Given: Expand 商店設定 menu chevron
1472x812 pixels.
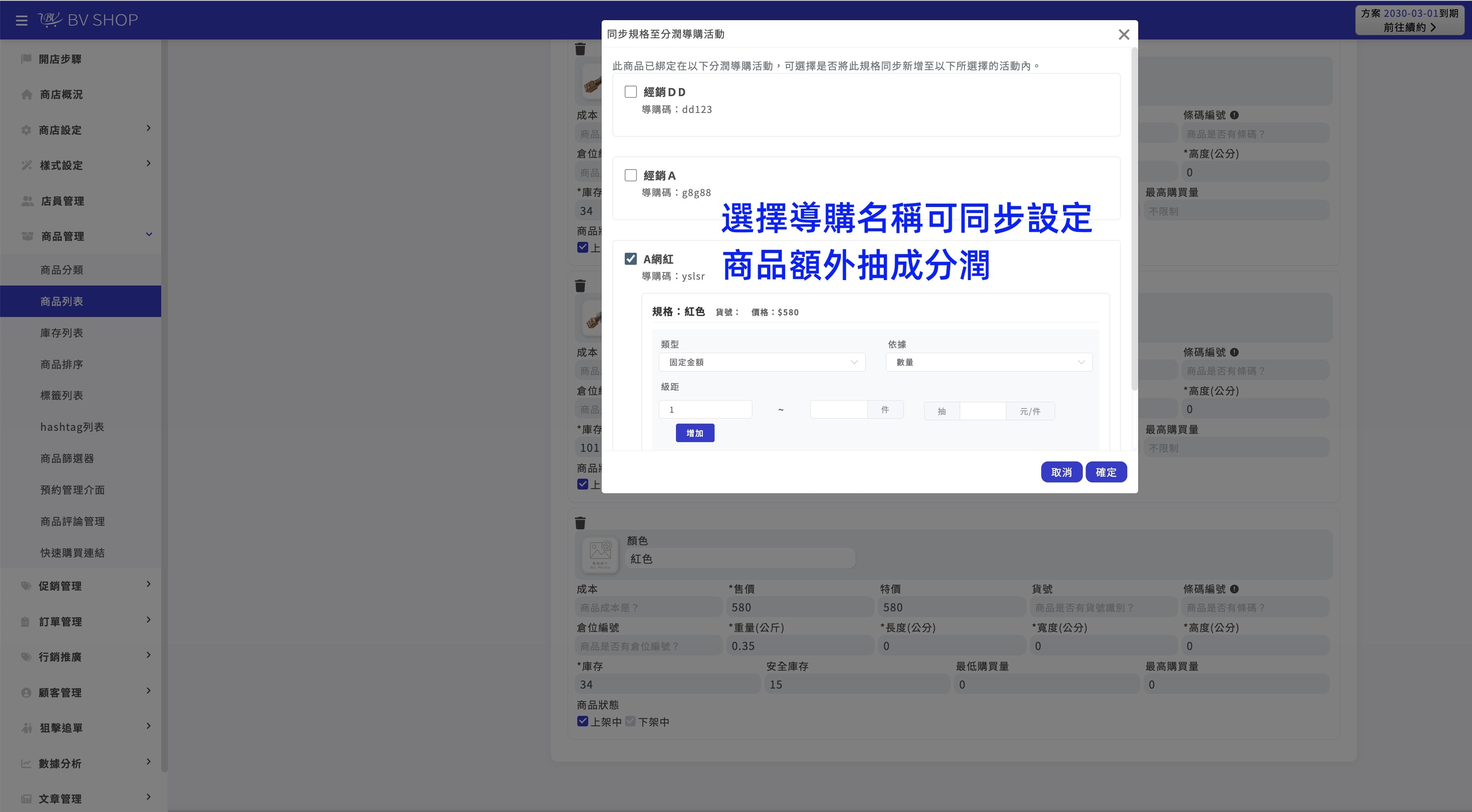Looking at the screenshot, I should pos(149,128).
